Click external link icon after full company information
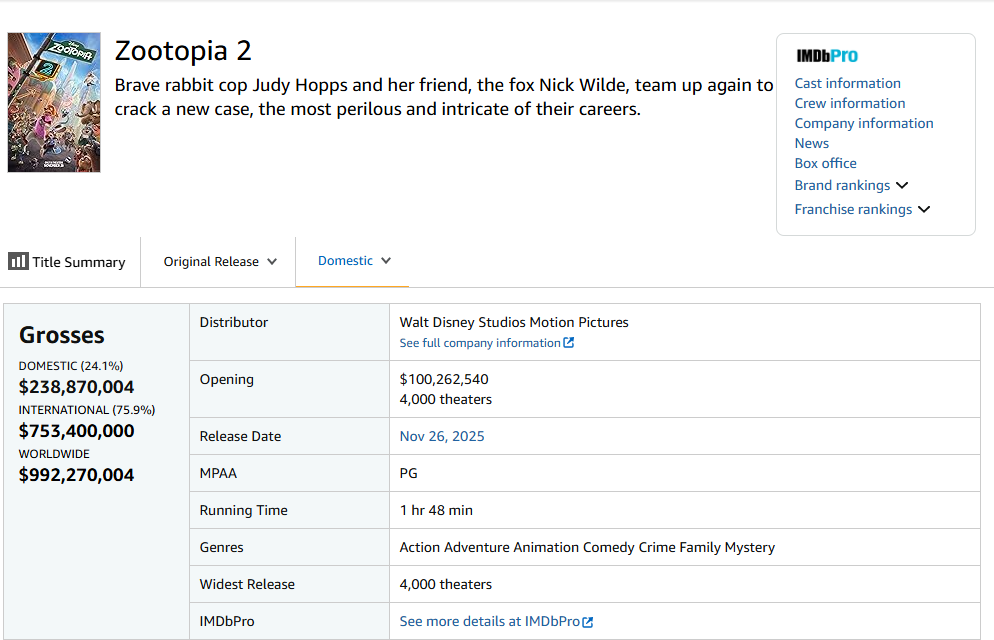Screen dimensions: 994x640 click(x=569, y=343)
